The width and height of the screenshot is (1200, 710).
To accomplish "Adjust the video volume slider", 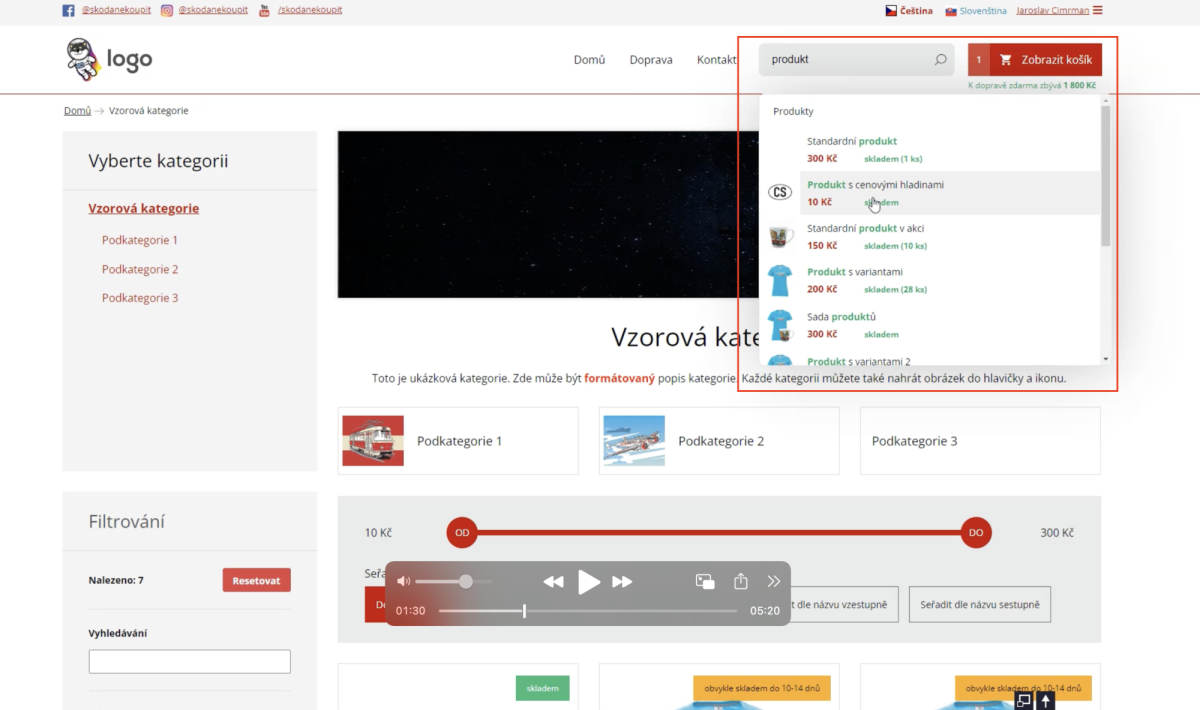I will (x=453, y=581).
